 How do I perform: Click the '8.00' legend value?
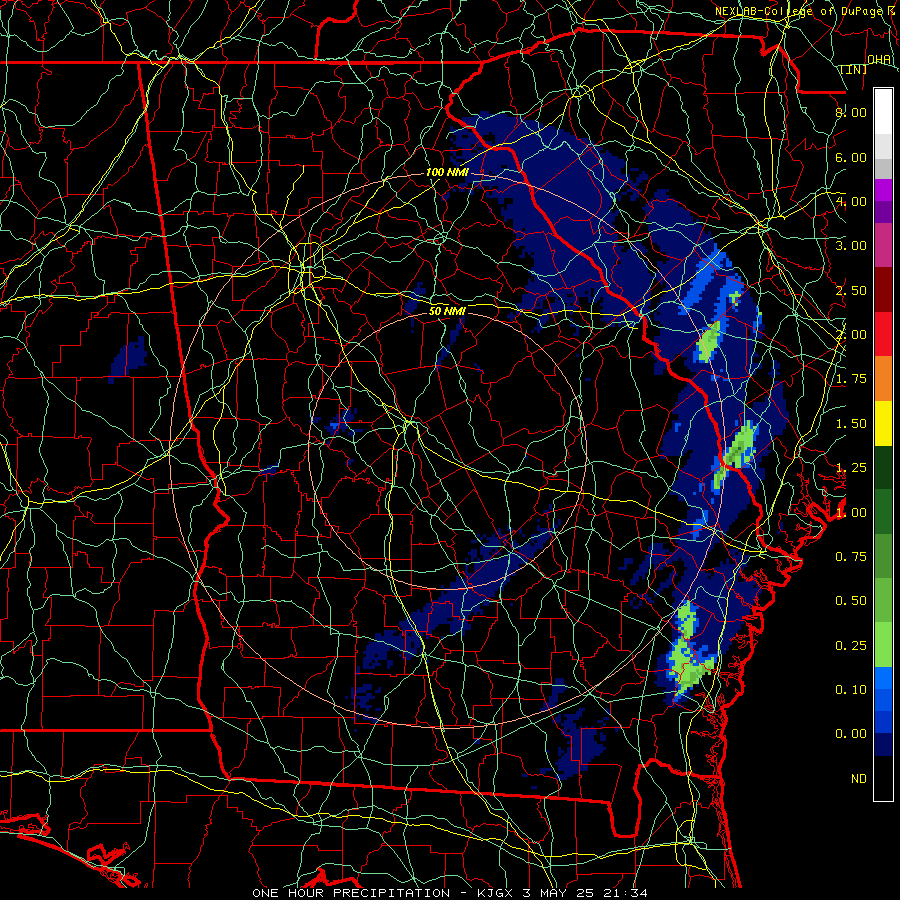(x=851, y=112)
